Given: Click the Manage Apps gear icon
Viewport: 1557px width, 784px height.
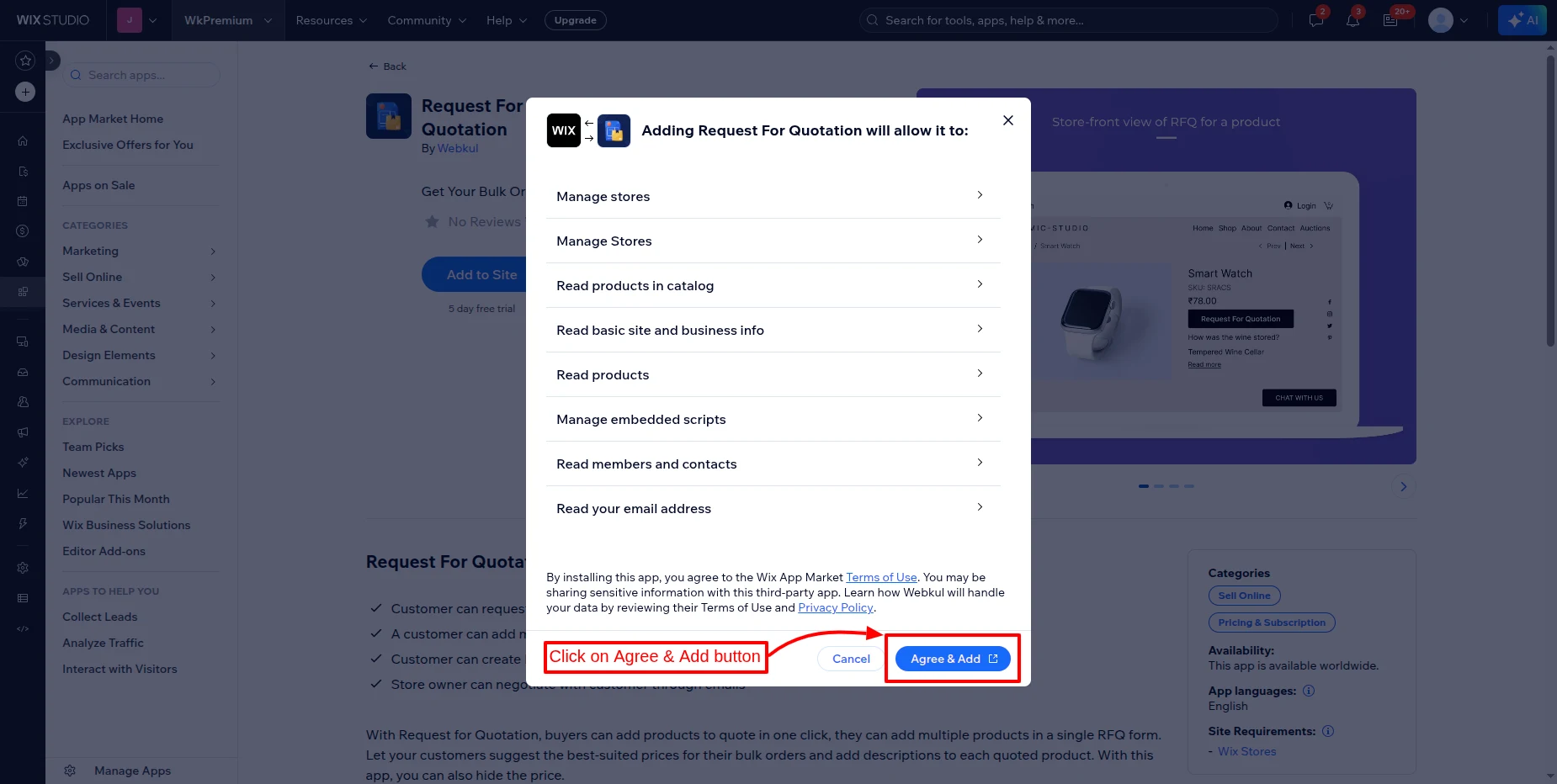Looking at the screenshot, I should click(70, 771).
